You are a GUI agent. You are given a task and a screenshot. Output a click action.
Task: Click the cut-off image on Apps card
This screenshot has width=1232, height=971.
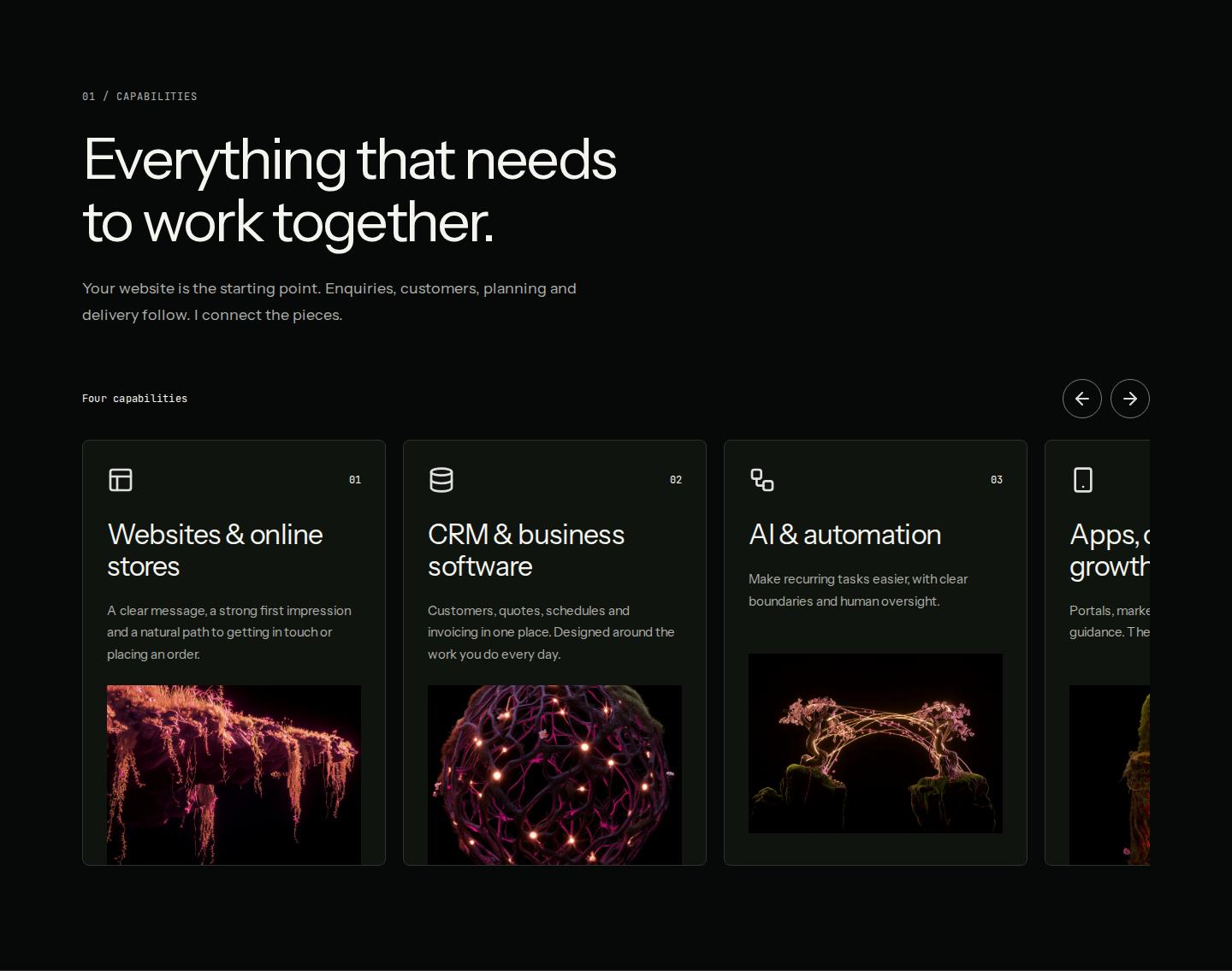tap(1110, 775)
